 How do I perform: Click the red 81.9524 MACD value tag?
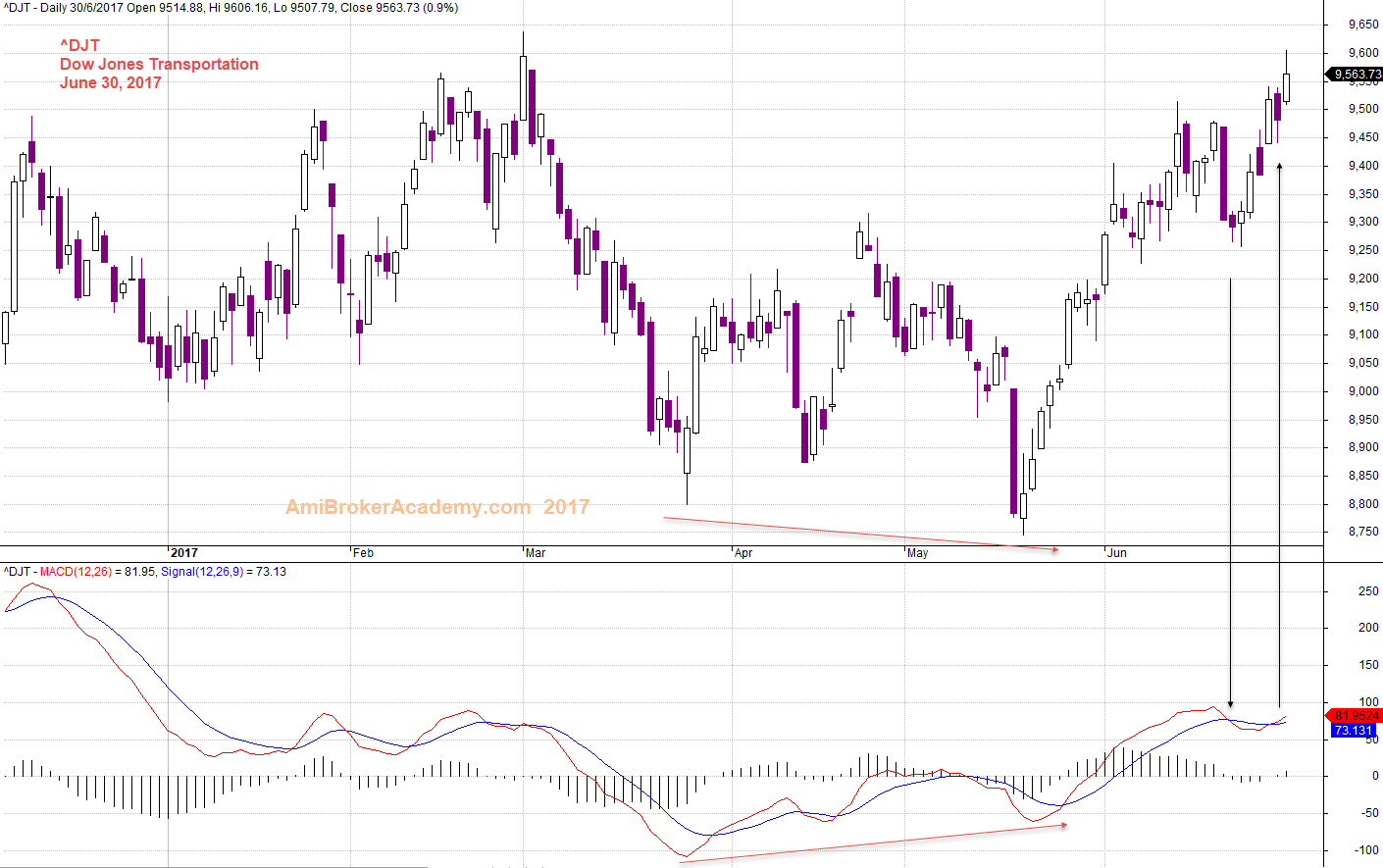coord(1354,716)
